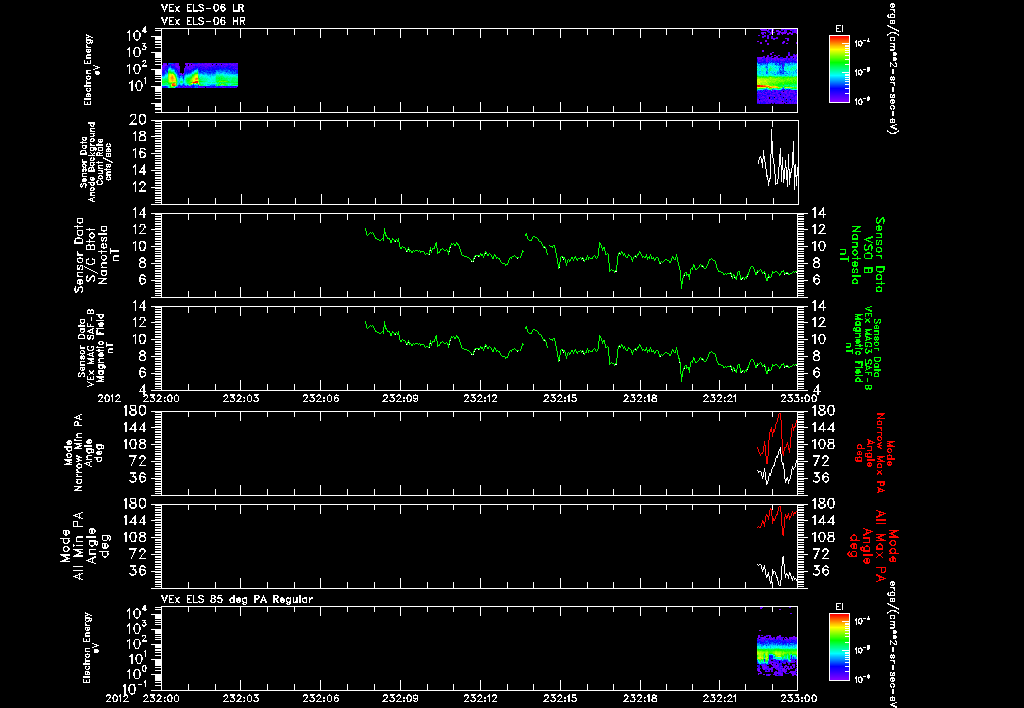Screen dimensions: 1024x708
Task: Click '232:18' on the middle time axis
Action: (641, 398)
